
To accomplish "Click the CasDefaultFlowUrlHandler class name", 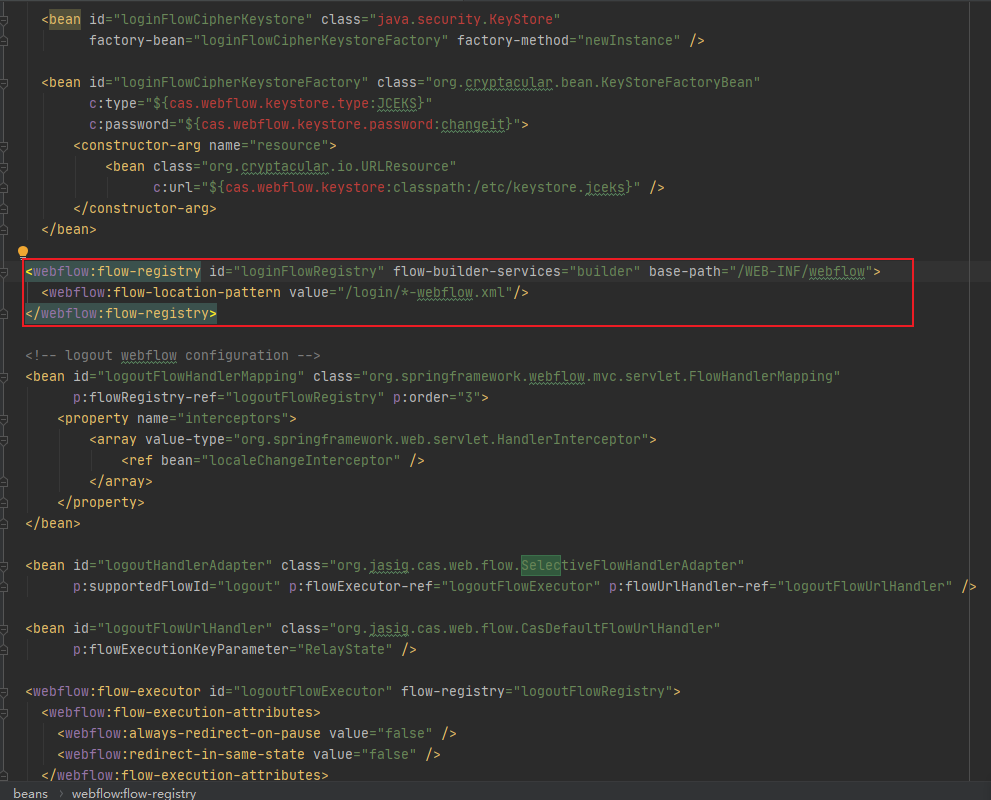I will (x=617, y=629).
